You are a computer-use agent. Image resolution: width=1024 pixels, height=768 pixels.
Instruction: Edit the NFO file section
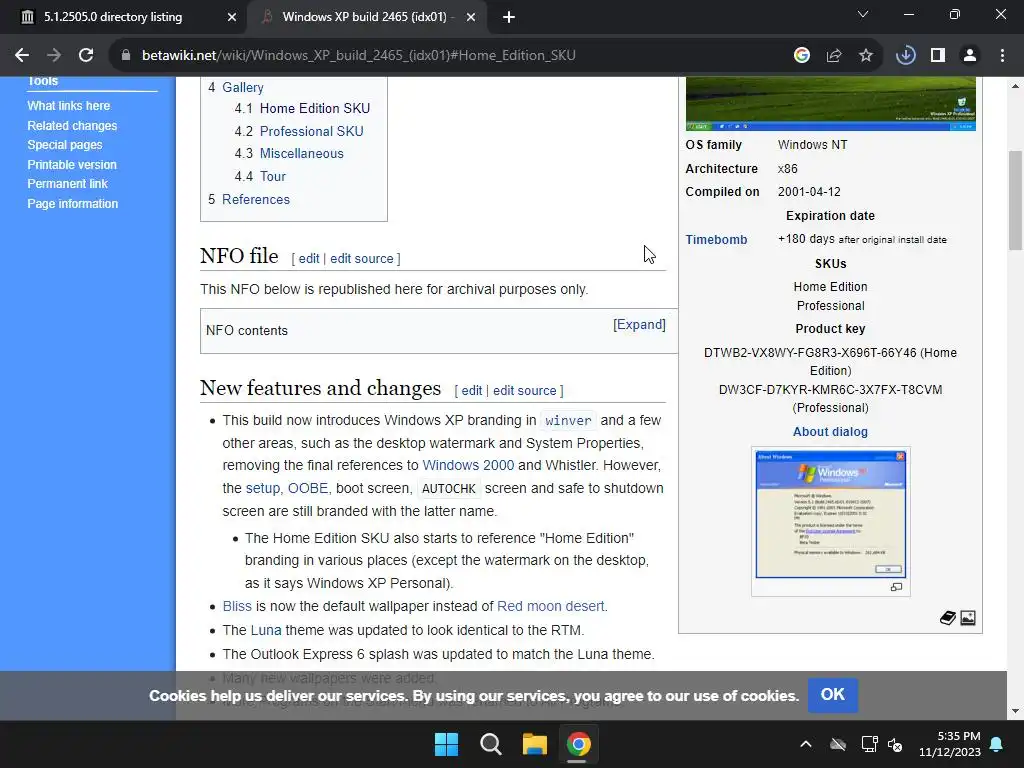pos(309,259)
